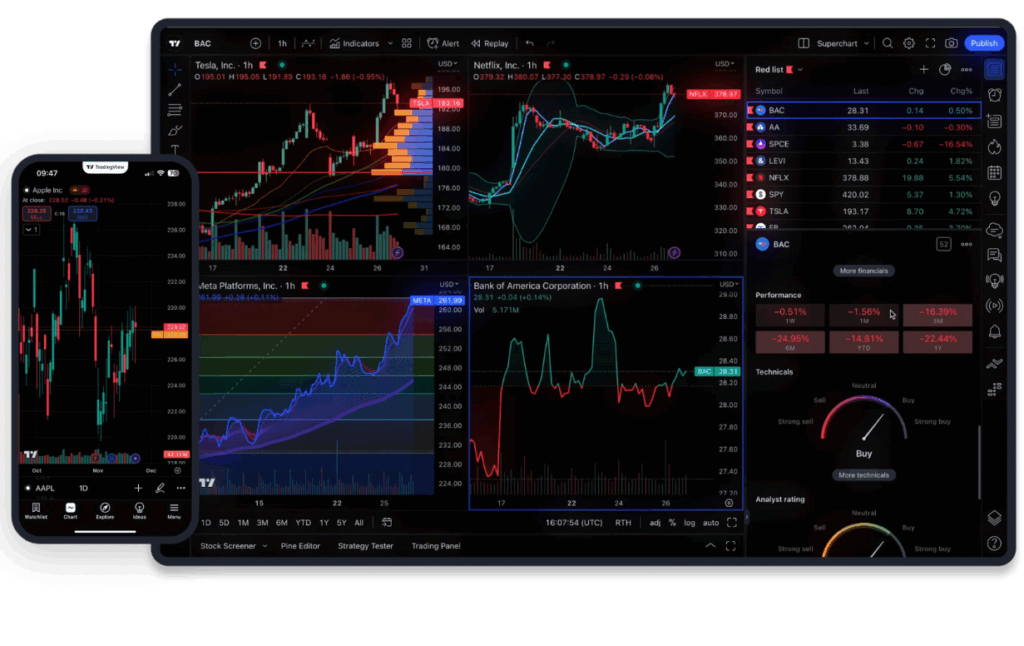Toggle the percent scale option
The height and width of the screenshot is (646, 1024).
(x=672, y=523)
